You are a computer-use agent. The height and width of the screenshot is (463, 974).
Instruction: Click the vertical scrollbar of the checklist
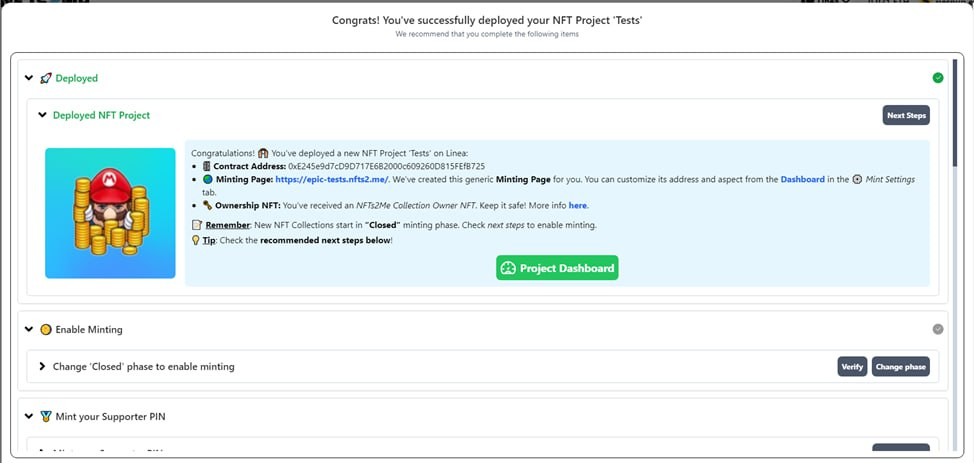coord(955,112)
